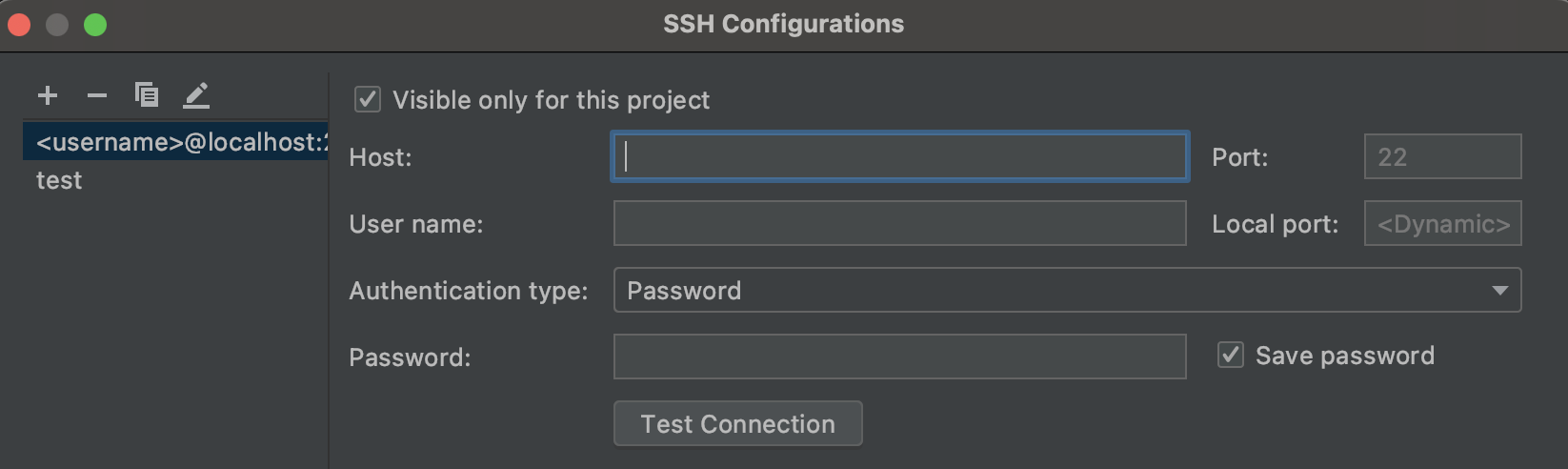The height and width of the screenshot is (469, 1568).
Task: Click the Password input field
Action: 899,357
